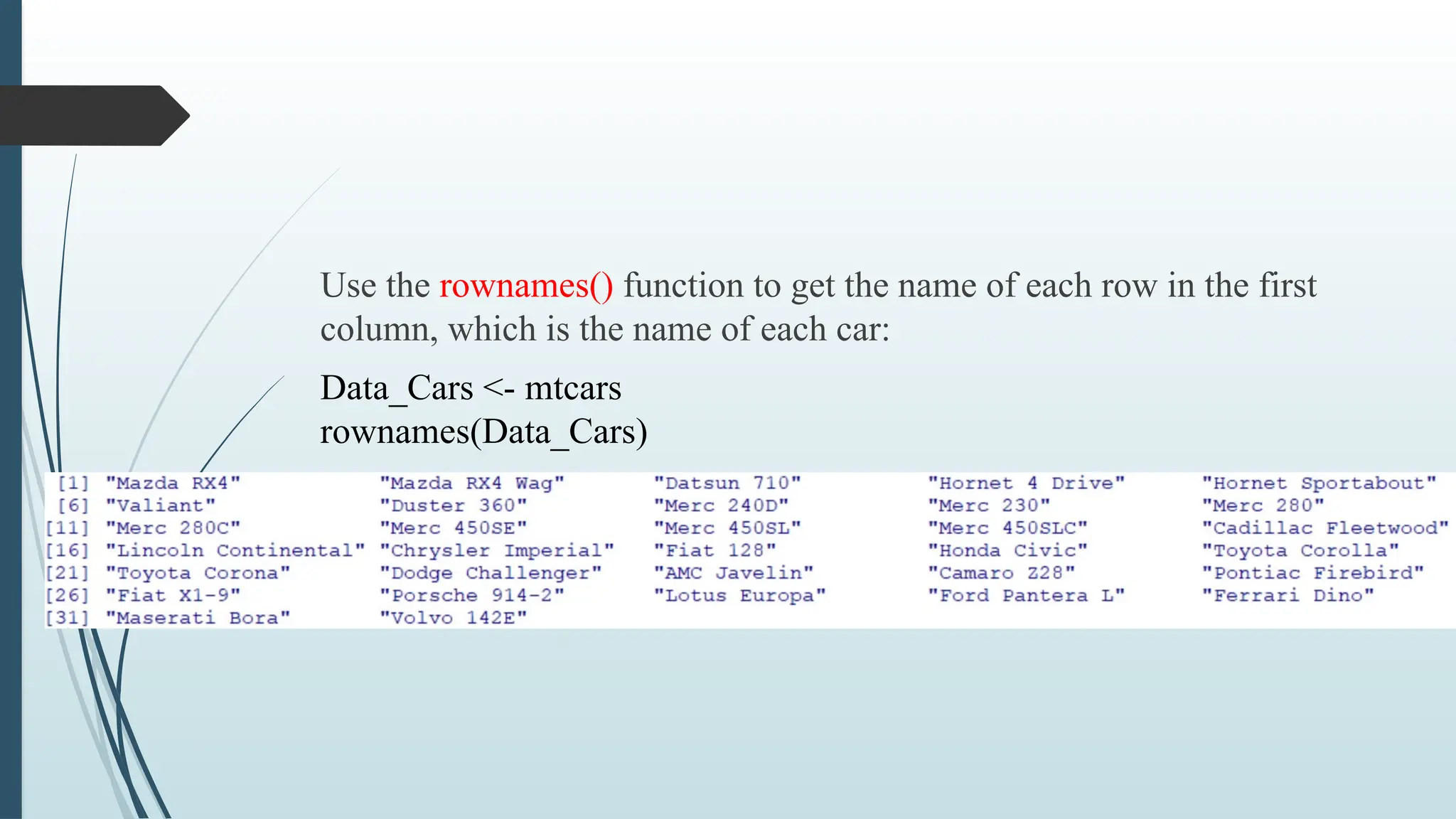Click the [1] index label
The image size is (1456, 819).
tap(73, 483)
